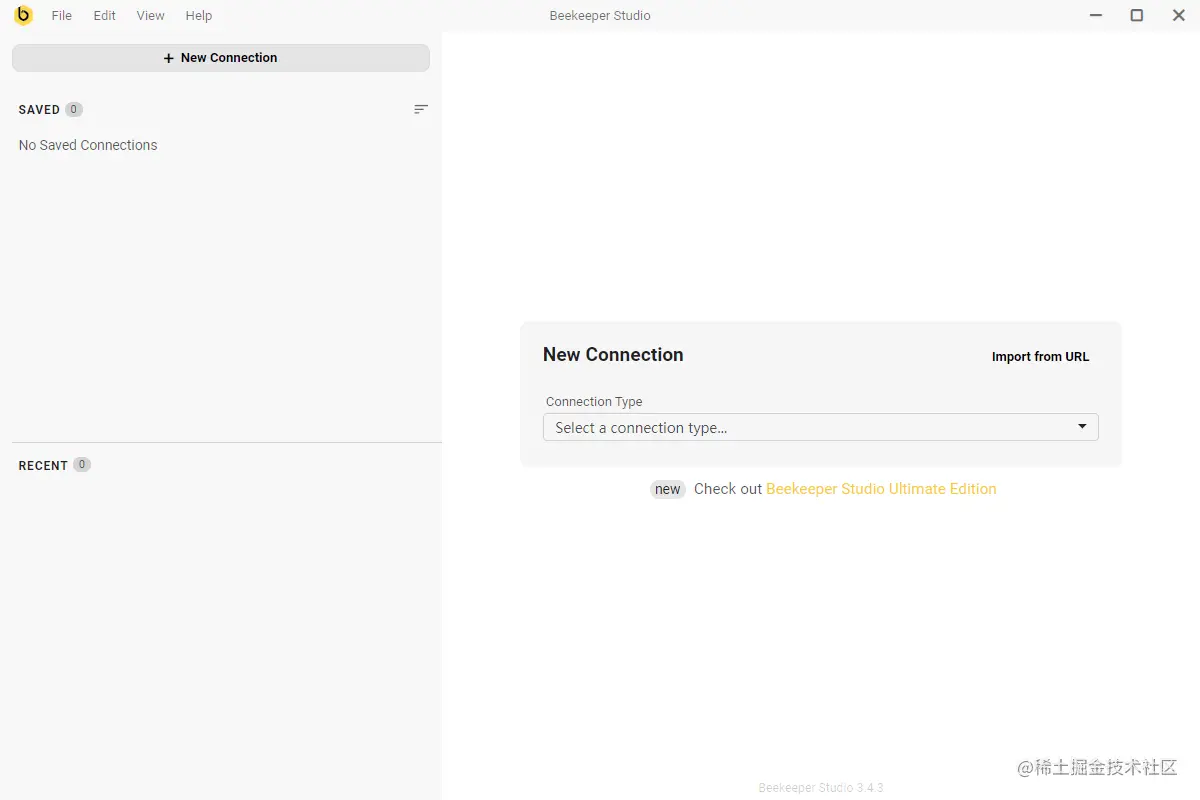Click the New Connection card heading
Screen dimensions: 1200x800
613,355
